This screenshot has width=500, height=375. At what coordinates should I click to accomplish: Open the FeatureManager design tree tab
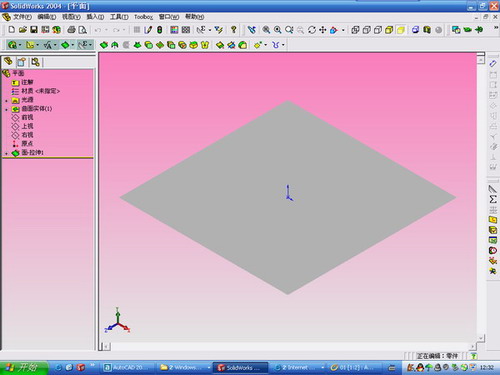click(8, 61)
